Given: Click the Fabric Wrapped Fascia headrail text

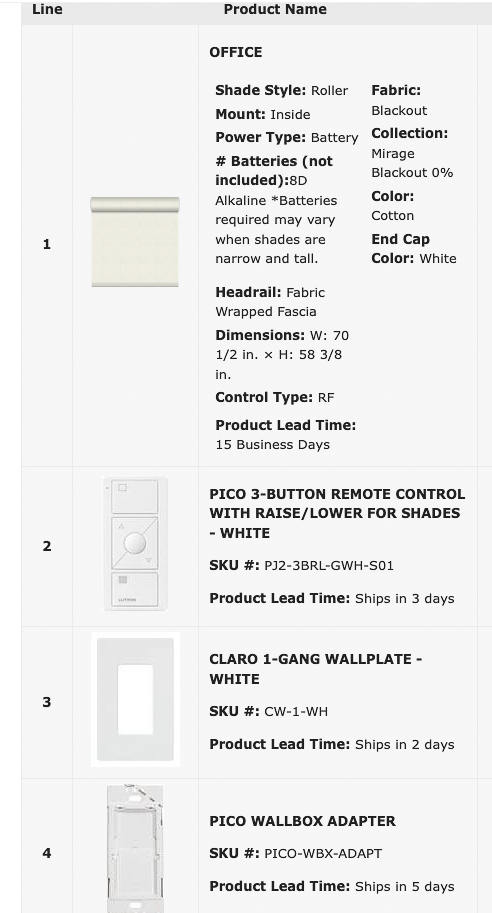Looking at the screenshot, I should click(271, 302).
